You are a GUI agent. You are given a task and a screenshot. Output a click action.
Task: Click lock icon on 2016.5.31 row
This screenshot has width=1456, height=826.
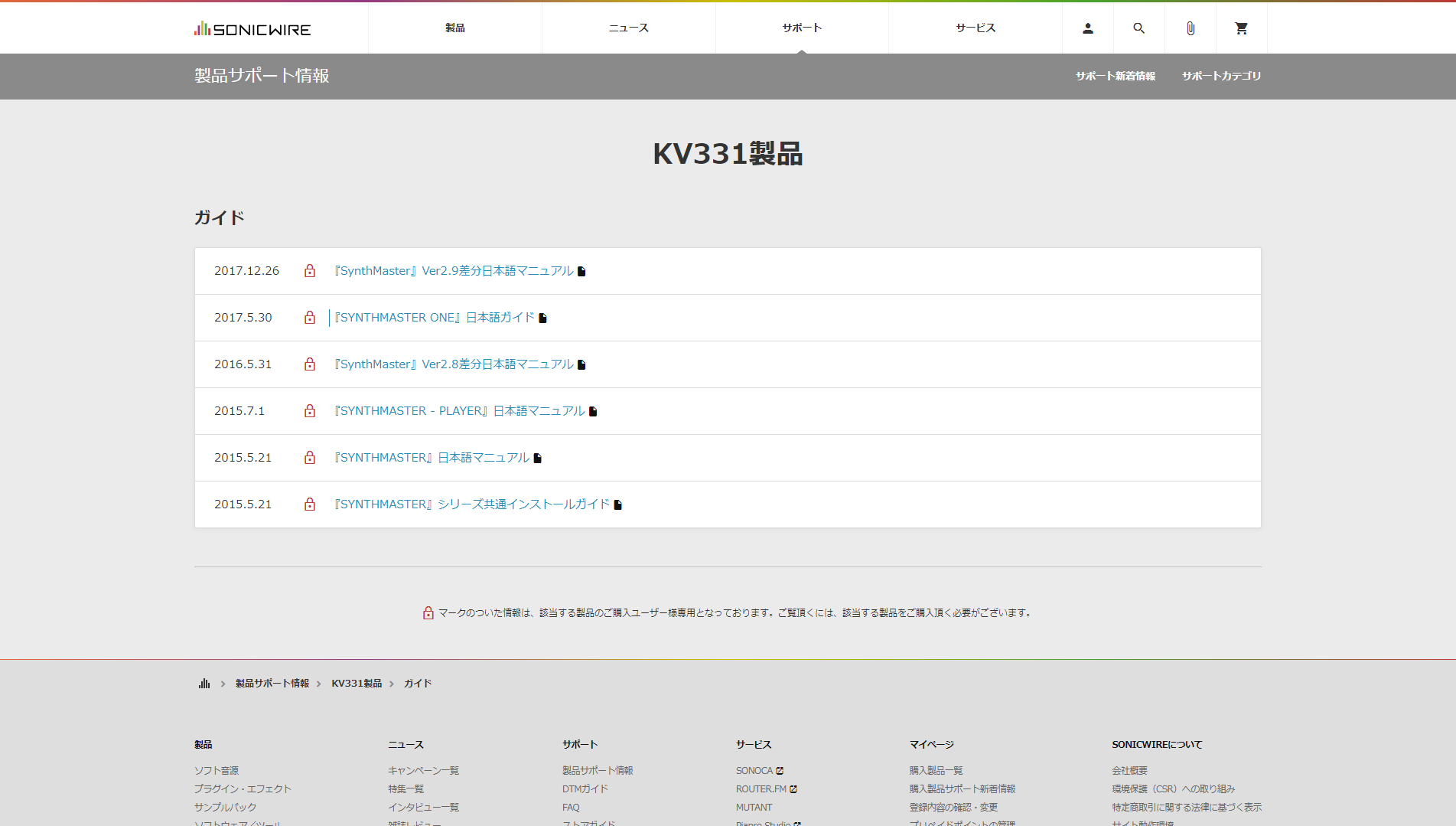pos(310,364)
